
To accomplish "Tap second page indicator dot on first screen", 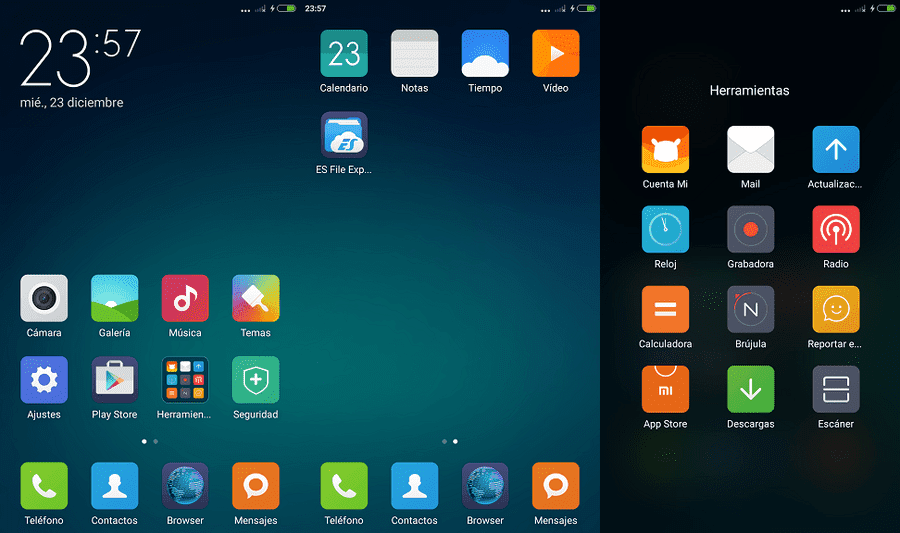I will click(156, 441).
